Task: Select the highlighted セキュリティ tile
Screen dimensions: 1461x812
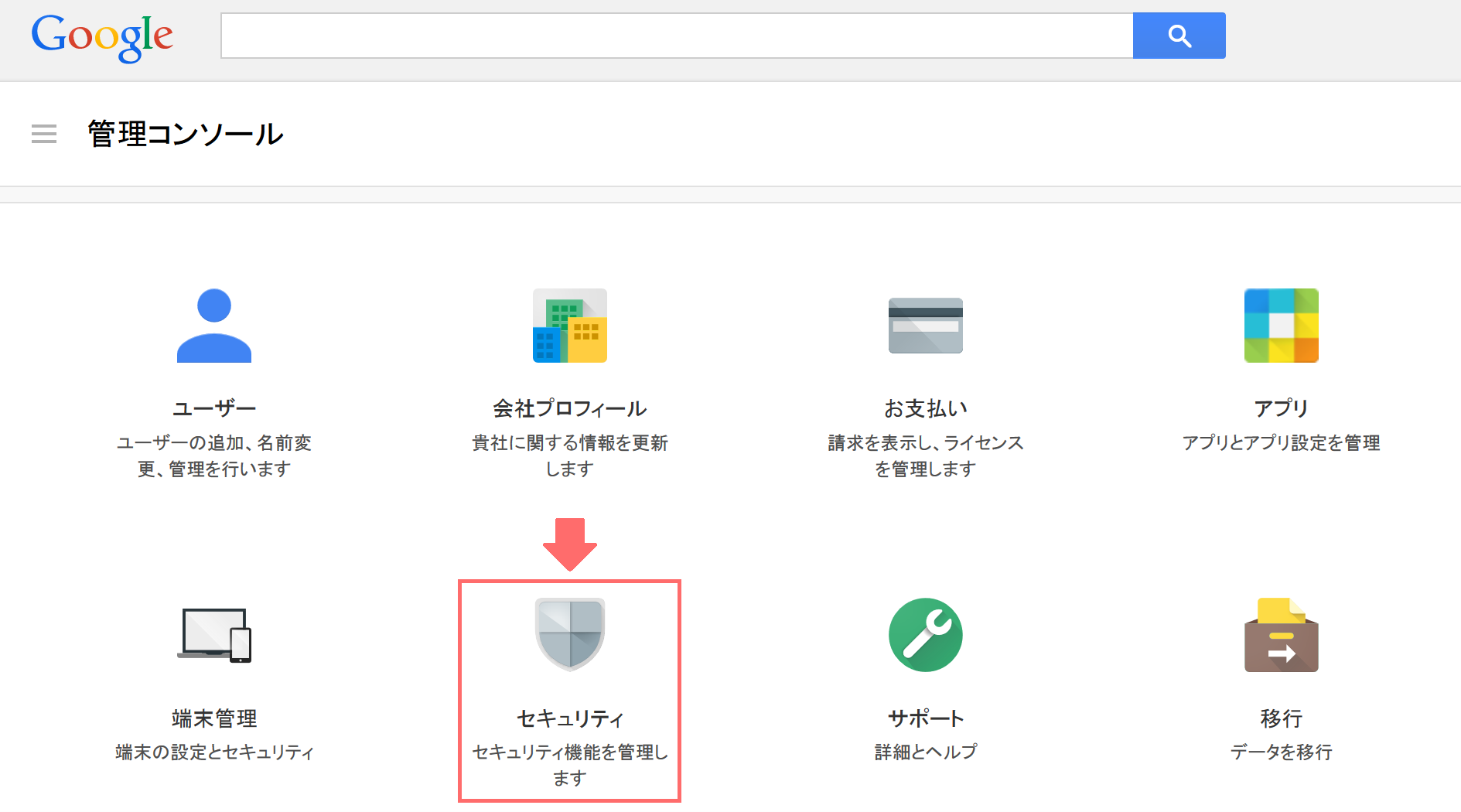Action: (x=569, y=691)
